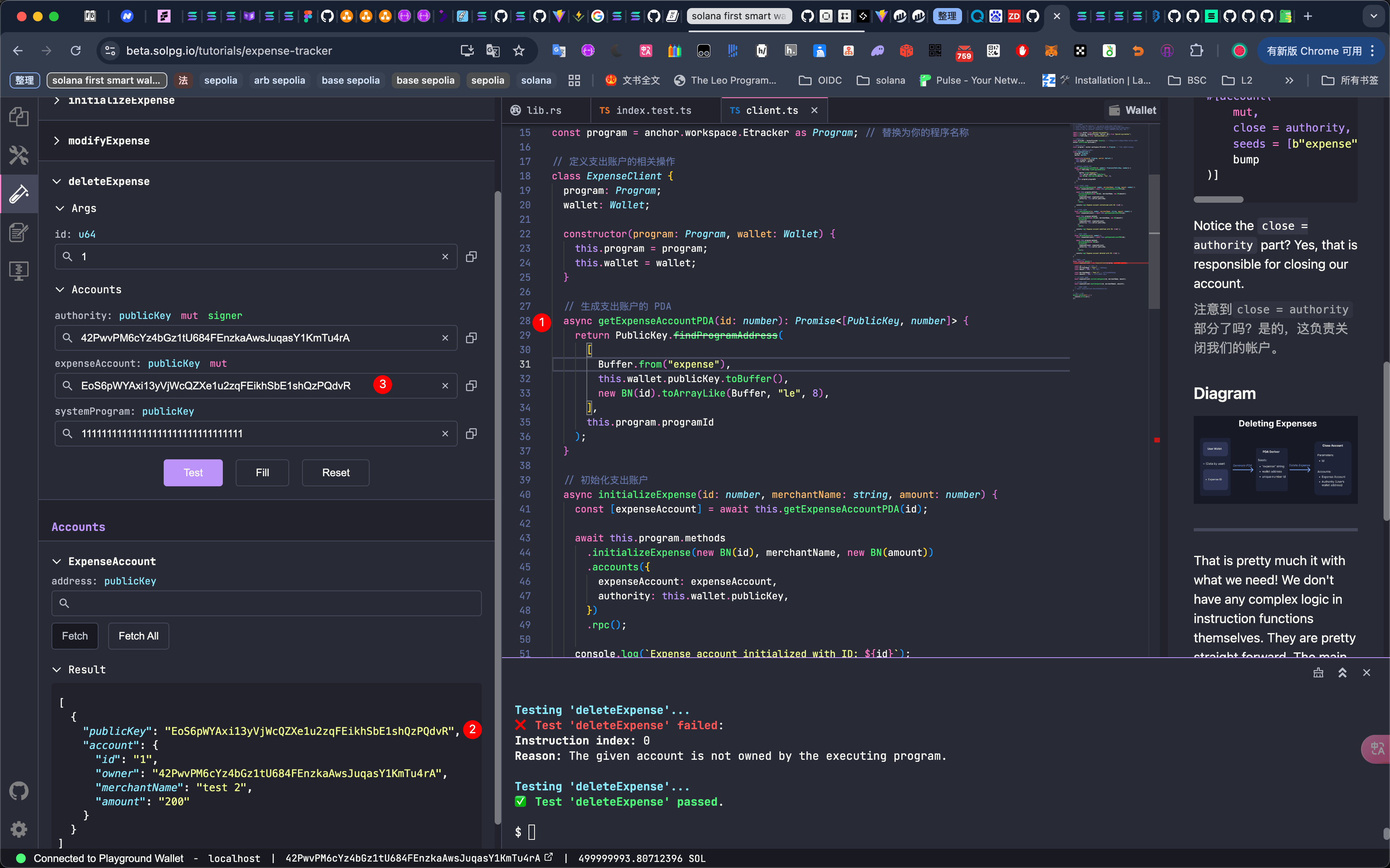Click the translate floating button
The height and width of the screenshot is (868, 1390).
point(1376,749)
